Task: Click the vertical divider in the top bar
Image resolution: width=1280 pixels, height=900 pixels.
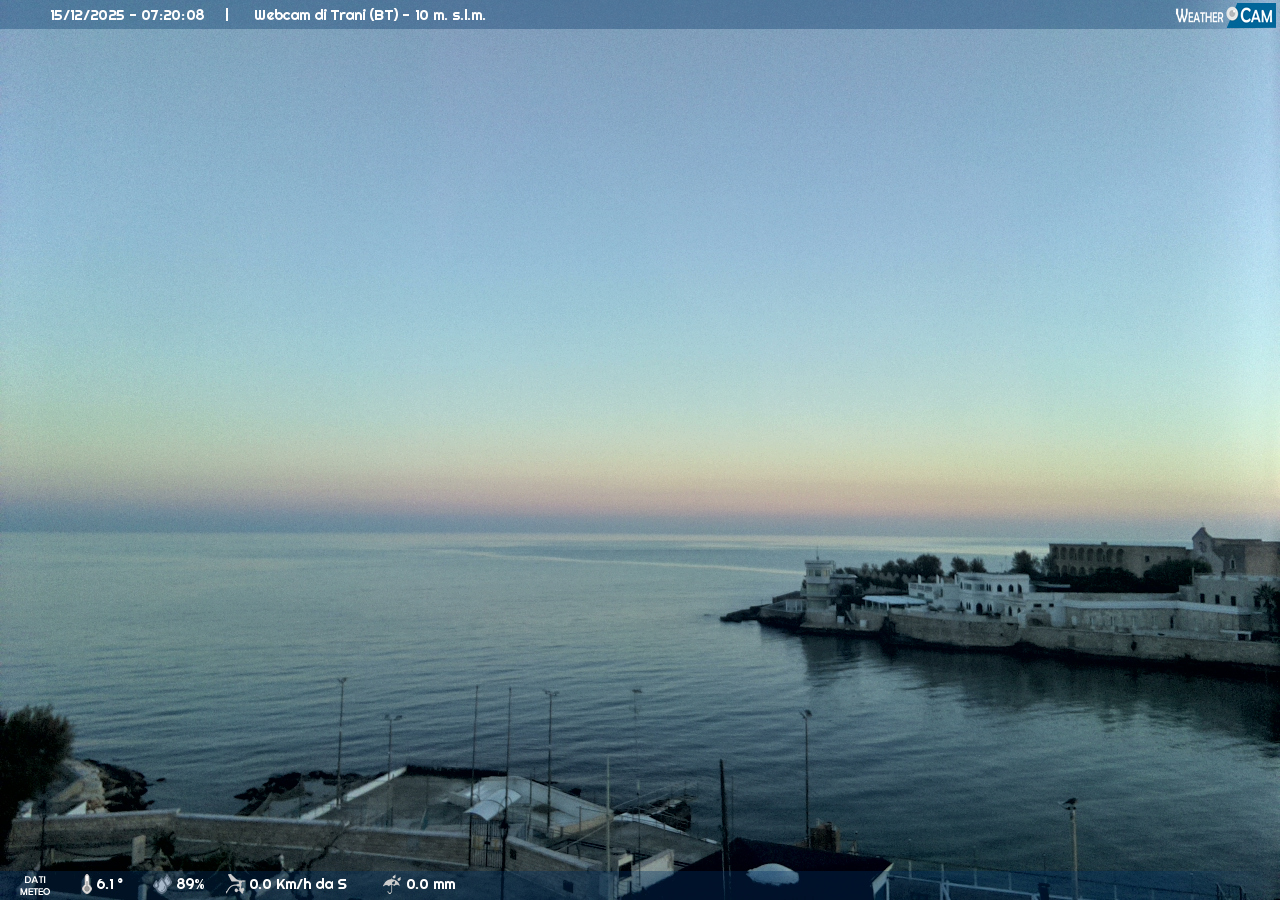Action: click(x=227, y=15)
